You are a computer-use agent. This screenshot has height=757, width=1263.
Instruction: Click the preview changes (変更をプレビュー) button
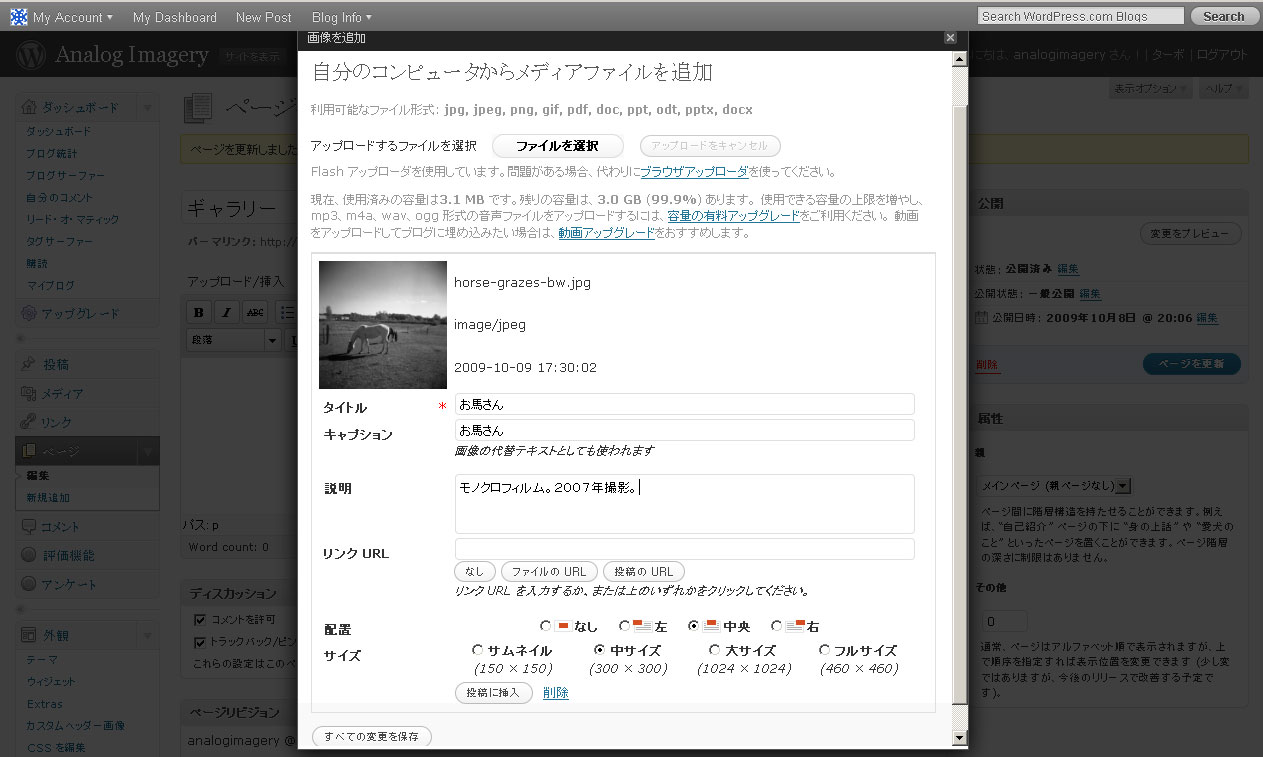tap(1191, 234)
